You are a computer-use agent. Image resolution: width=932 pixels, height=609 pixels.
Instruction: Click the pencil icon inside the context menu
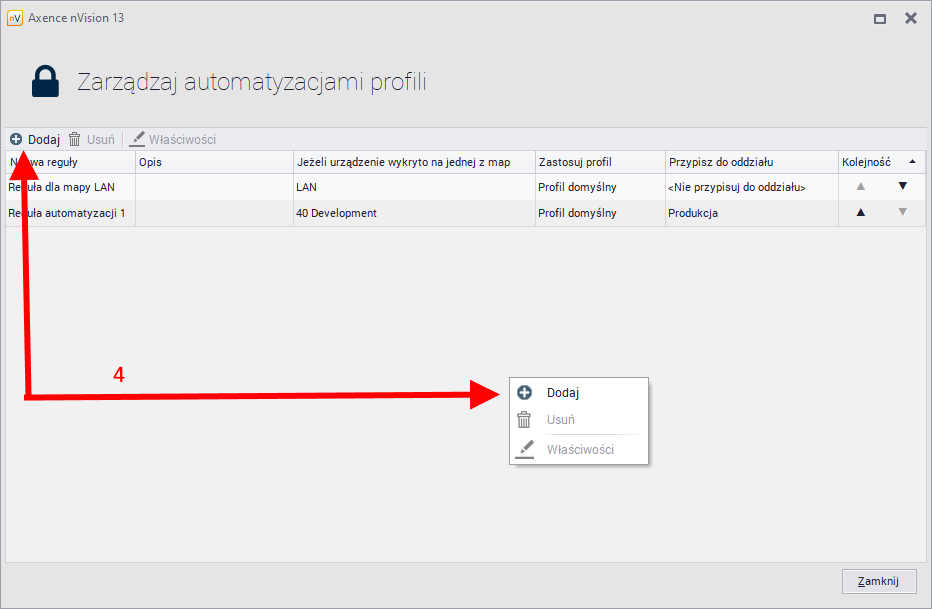point(525,448)
